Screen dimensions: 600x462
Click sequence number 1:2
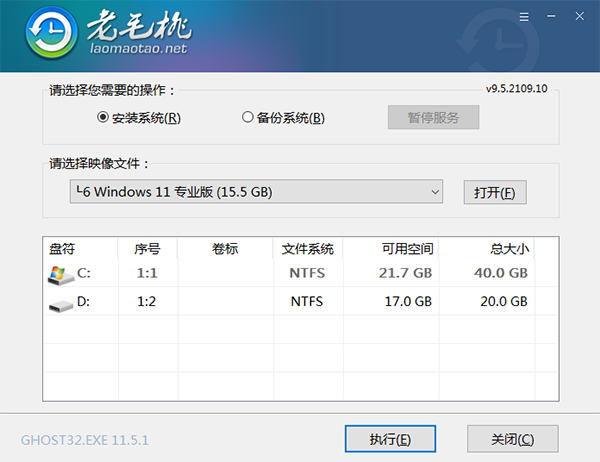click(x=147, y=302)
